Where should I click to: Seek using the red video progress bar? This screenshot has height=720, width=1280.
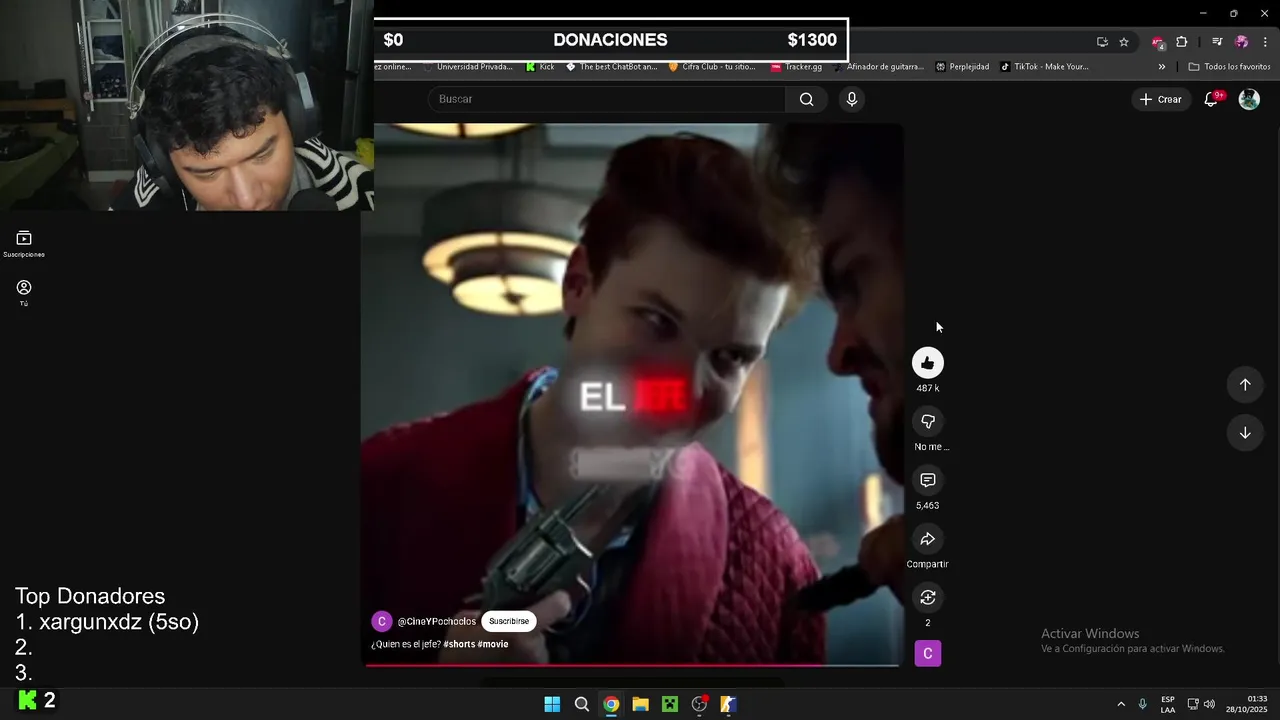point(632,665)
